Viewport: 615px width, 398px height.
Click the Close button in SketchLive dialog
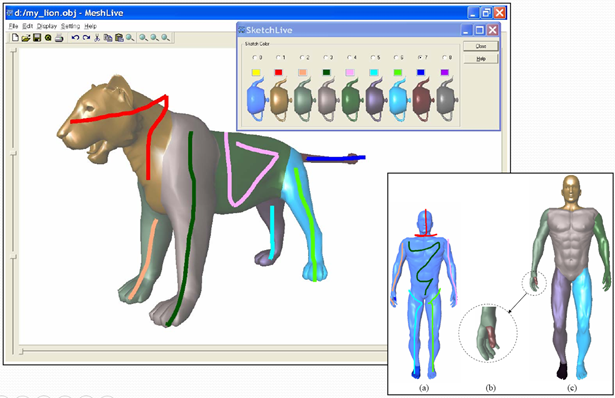click(481, 46)
